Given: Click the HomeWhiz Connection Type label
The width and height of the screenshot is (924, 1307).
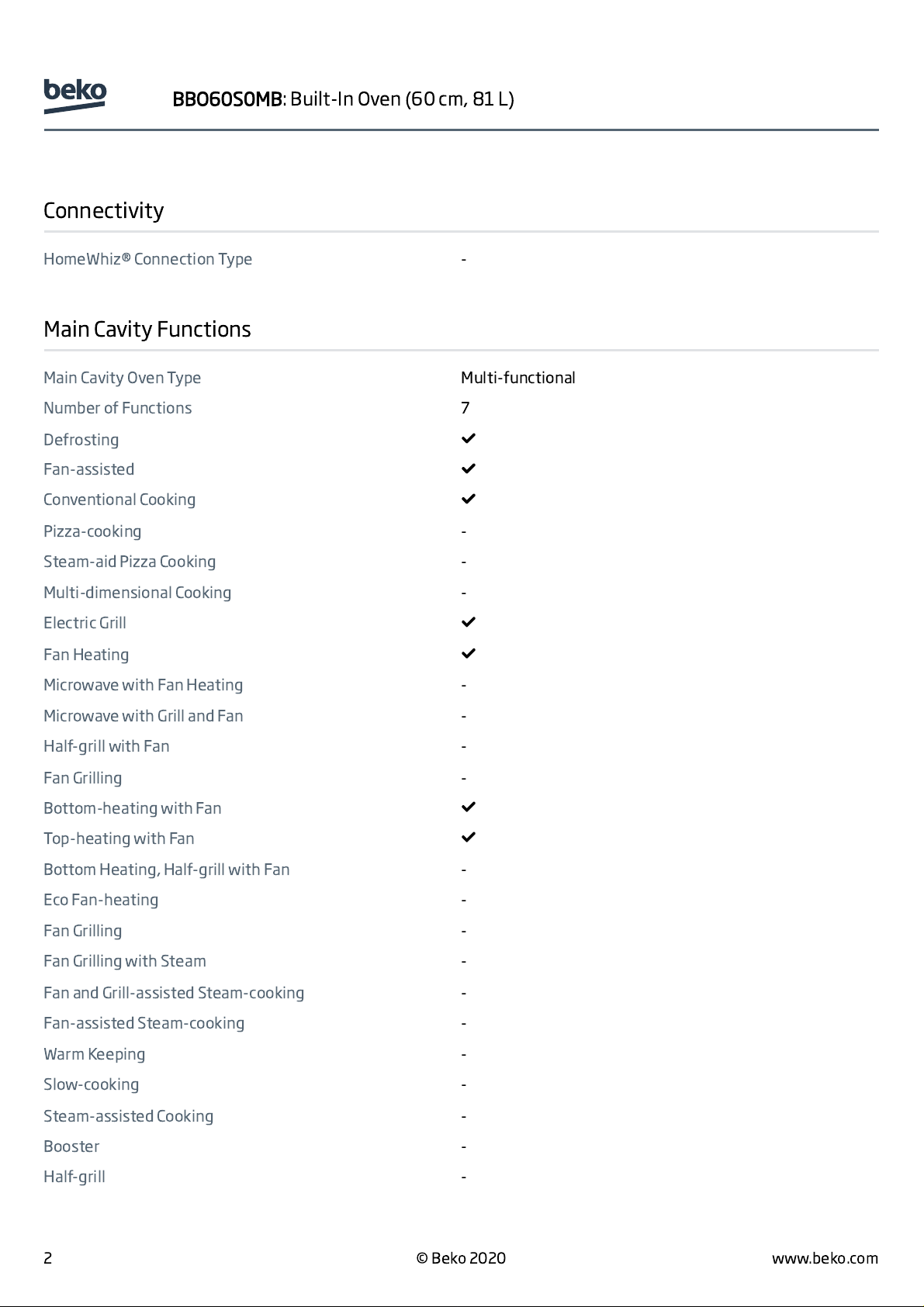Looking at the screenshot, I should pos(147,259).
